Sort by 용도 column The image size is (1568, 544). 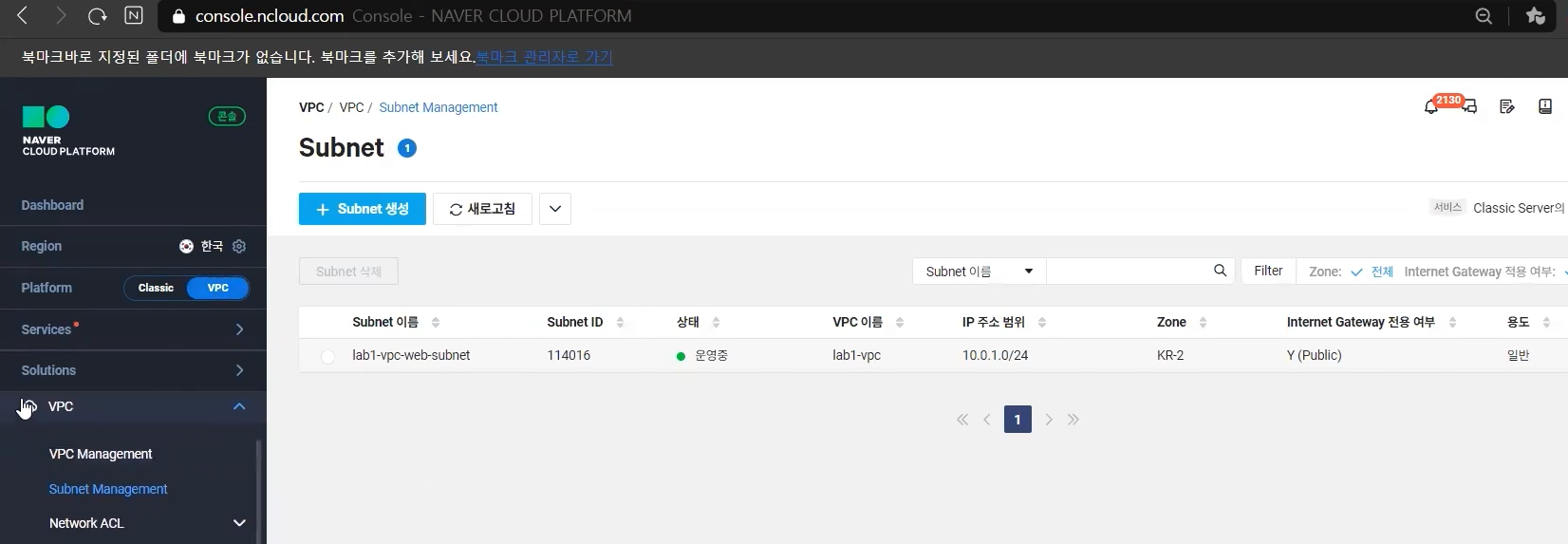(x=1546, y=323)
